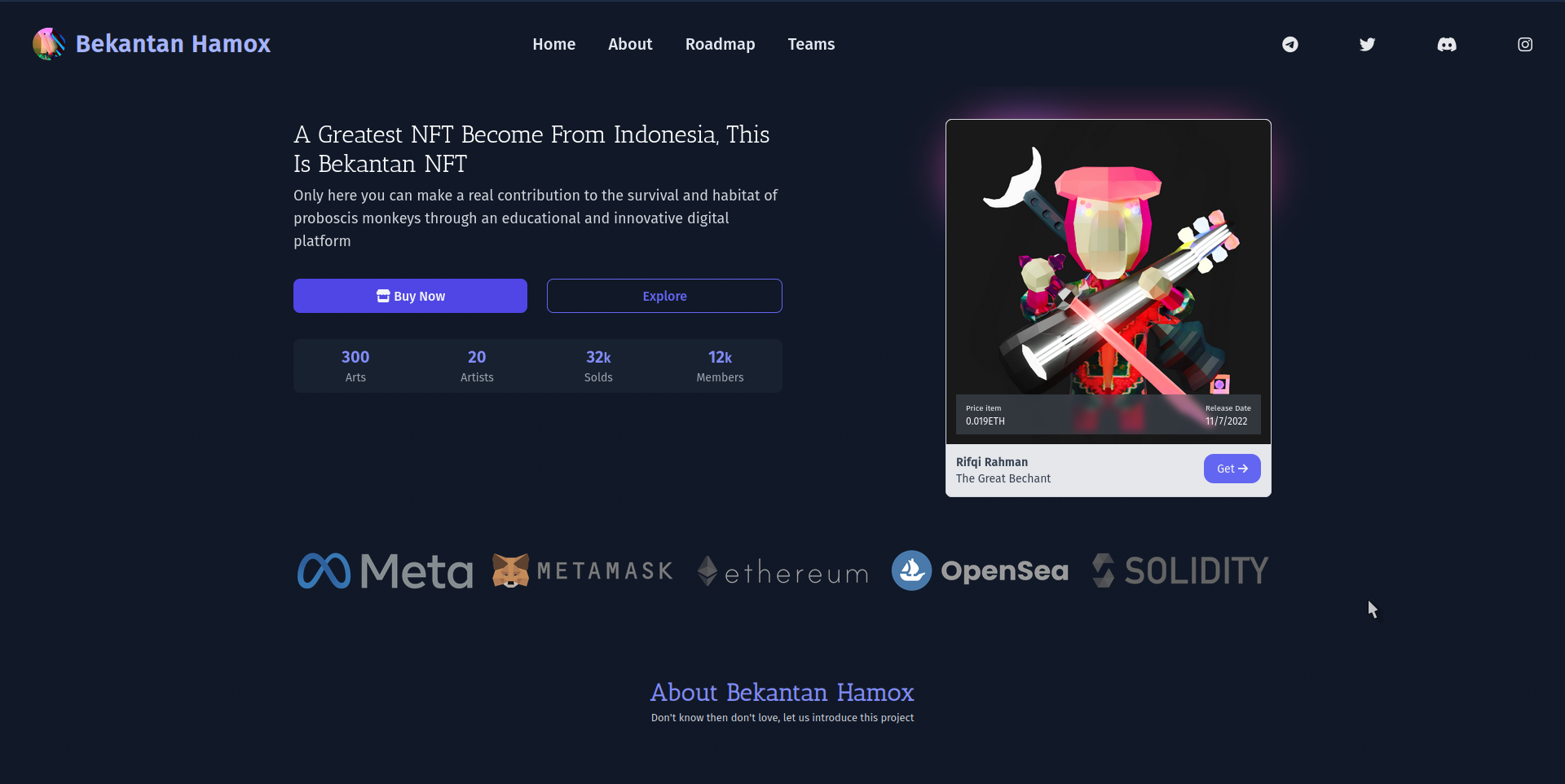1565x784 pixels.
Task: Click the Explore button
Action: click(664, 296)
